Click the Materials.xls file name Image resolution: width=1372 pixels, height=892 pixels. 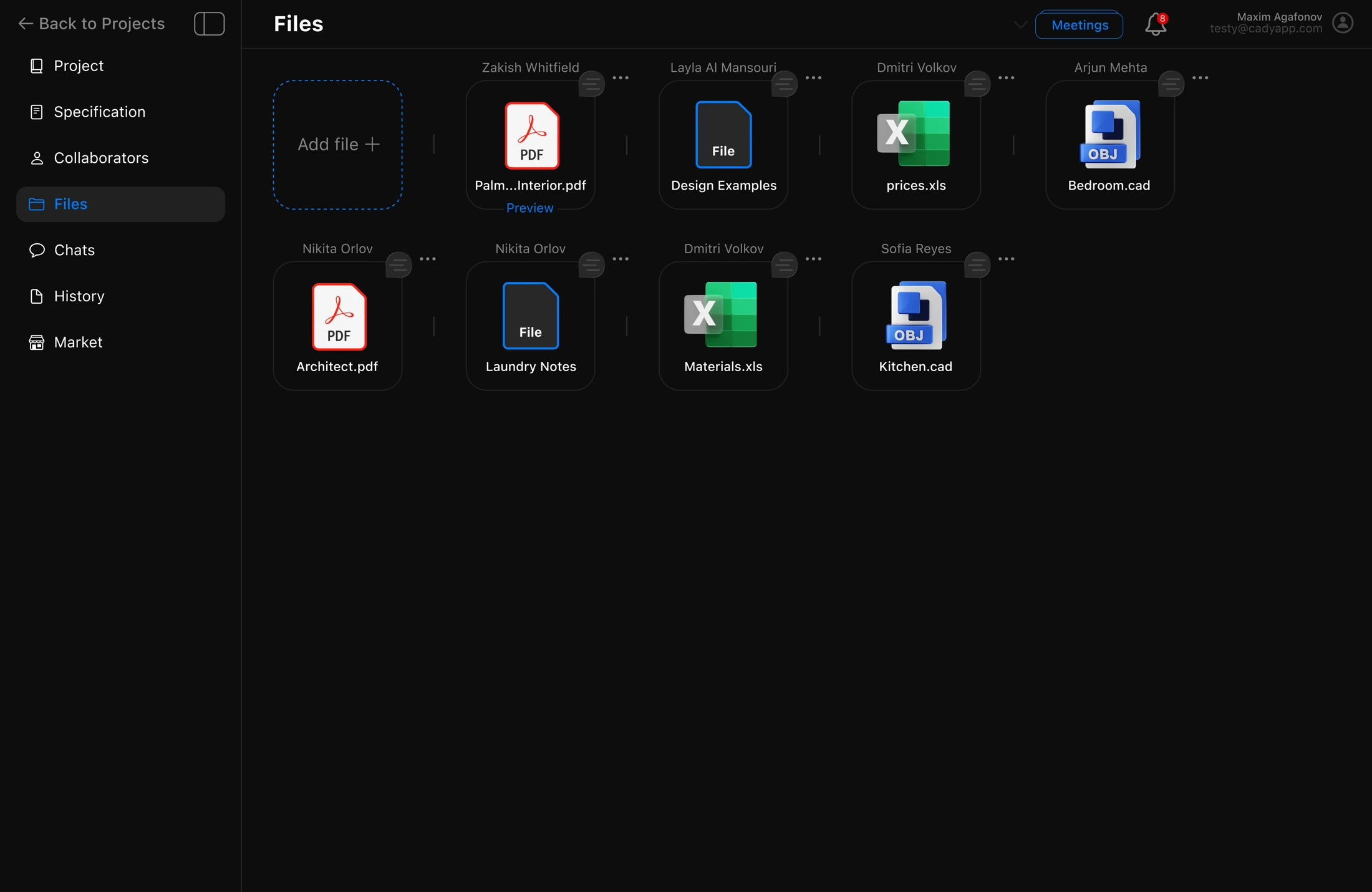pos(723,366)
